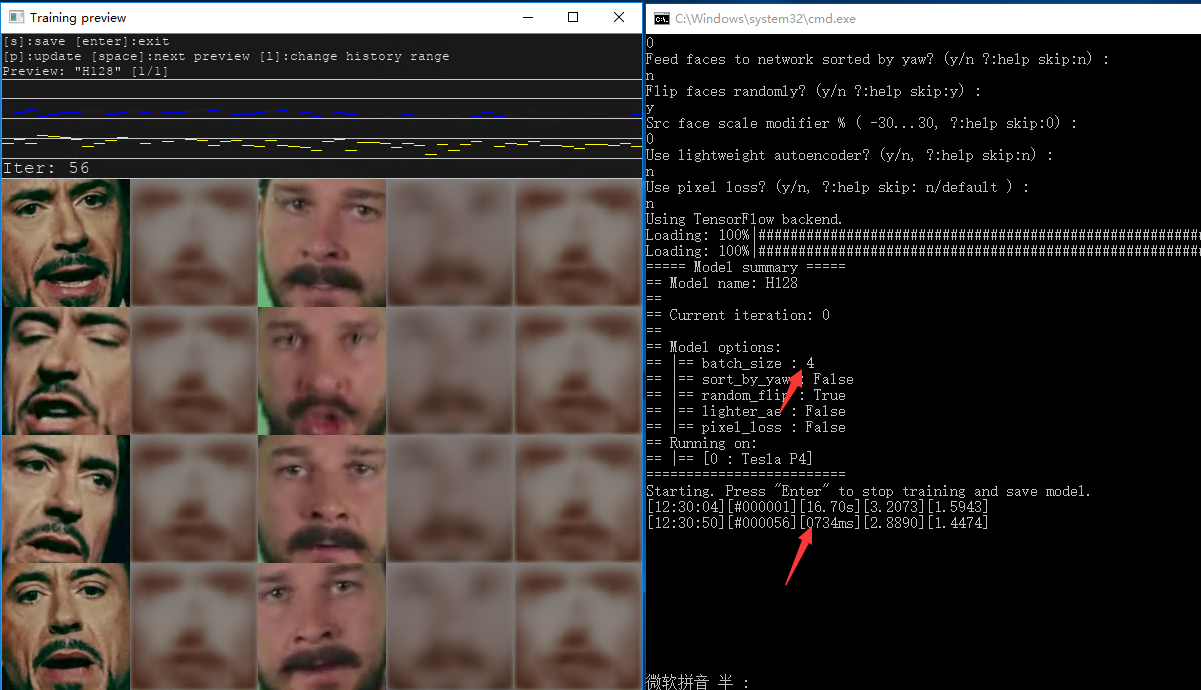The height and width of the screenshot is (690, 1201).
Task: Maximize the Training preview window
Action: coord(572,17)
